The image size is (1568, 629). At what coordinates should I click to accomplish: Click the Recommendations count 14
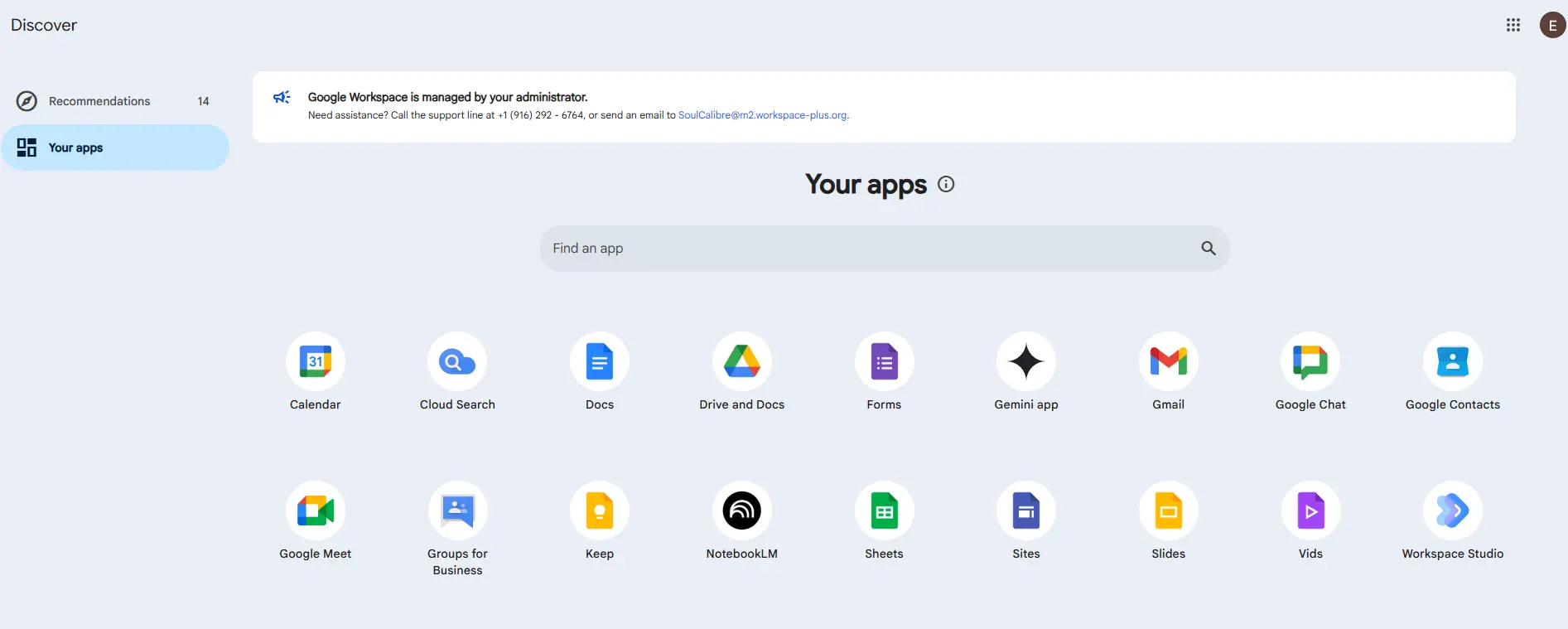pyautogui.click(x=203, y=101)
